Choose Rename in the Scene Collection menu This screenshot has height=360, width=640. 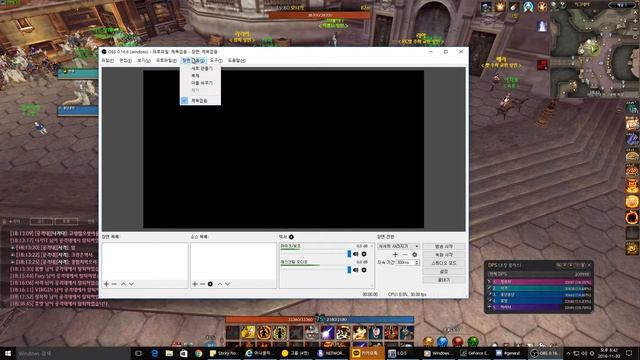pos(200,83)
